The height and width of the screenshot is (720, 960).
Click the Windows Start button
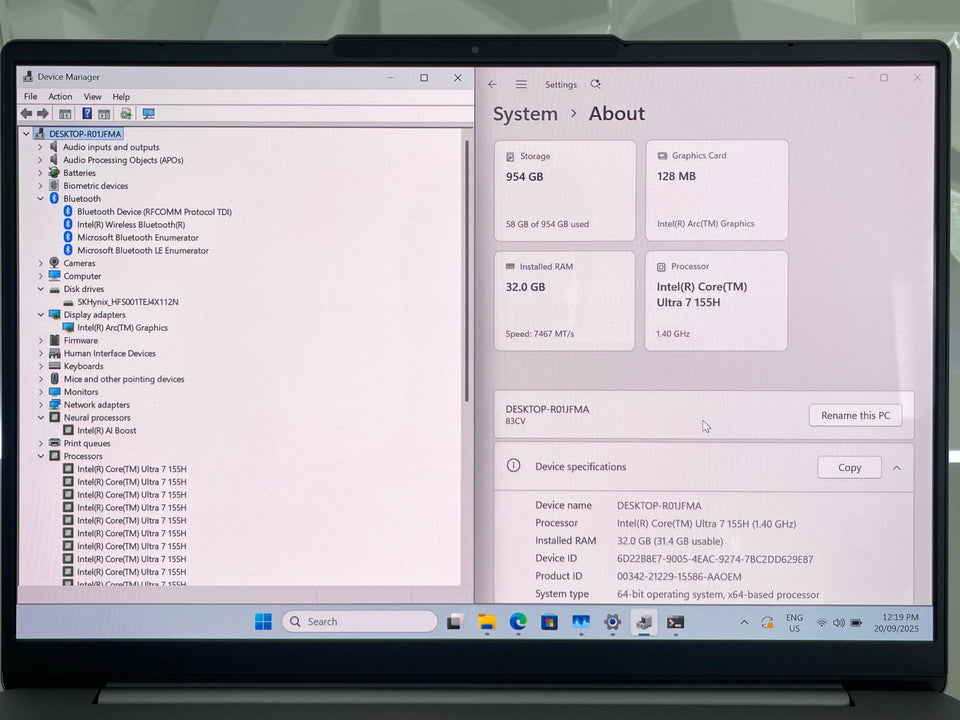[263, 622]
